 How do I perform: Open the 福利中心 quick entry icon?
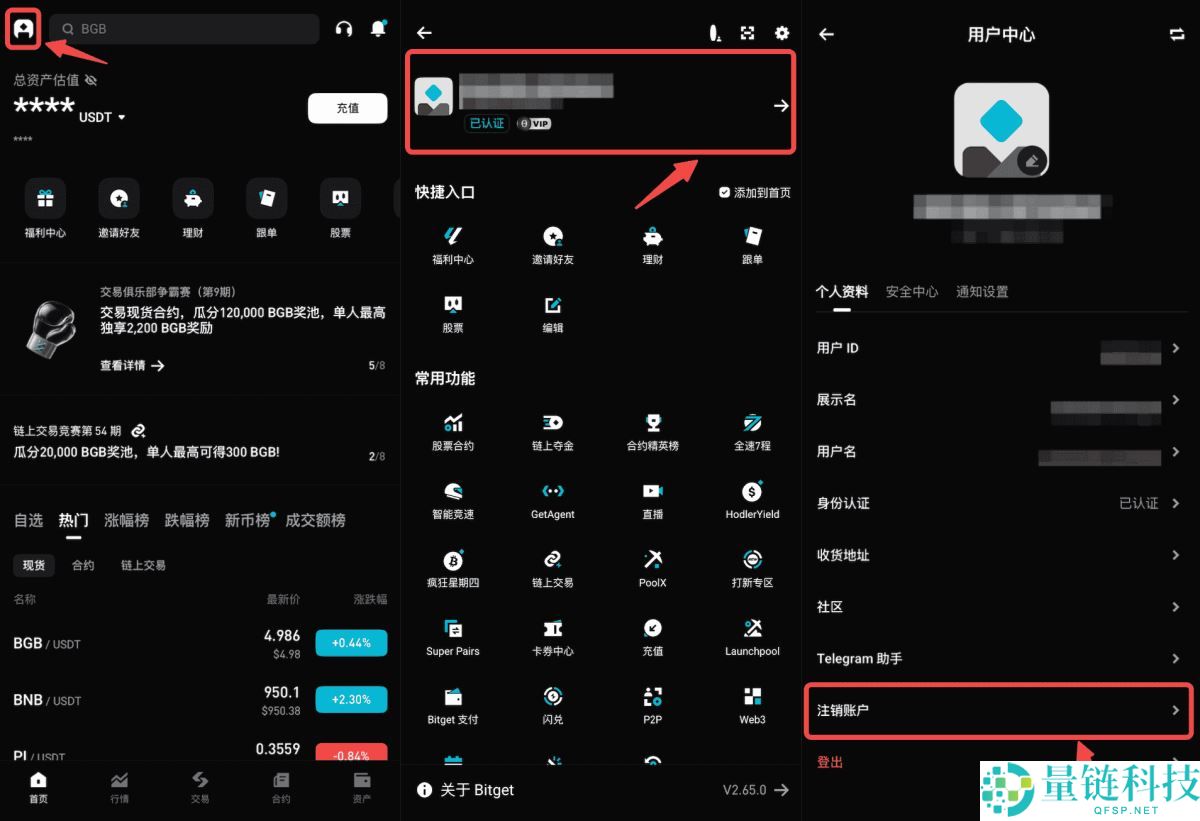coord(452,243)
